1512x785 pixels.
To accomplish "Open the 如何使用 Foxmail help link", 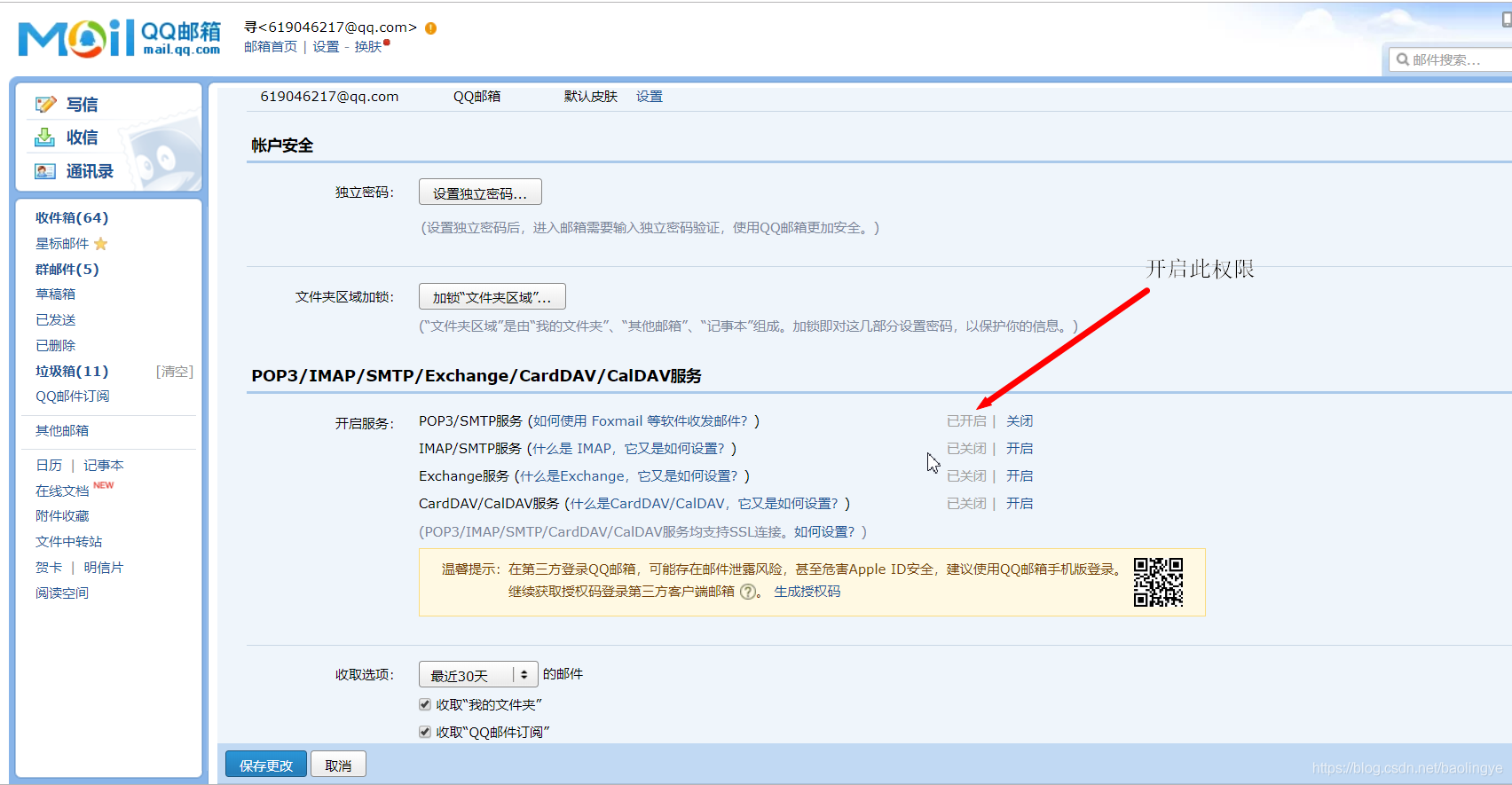I will coord(640,421).
